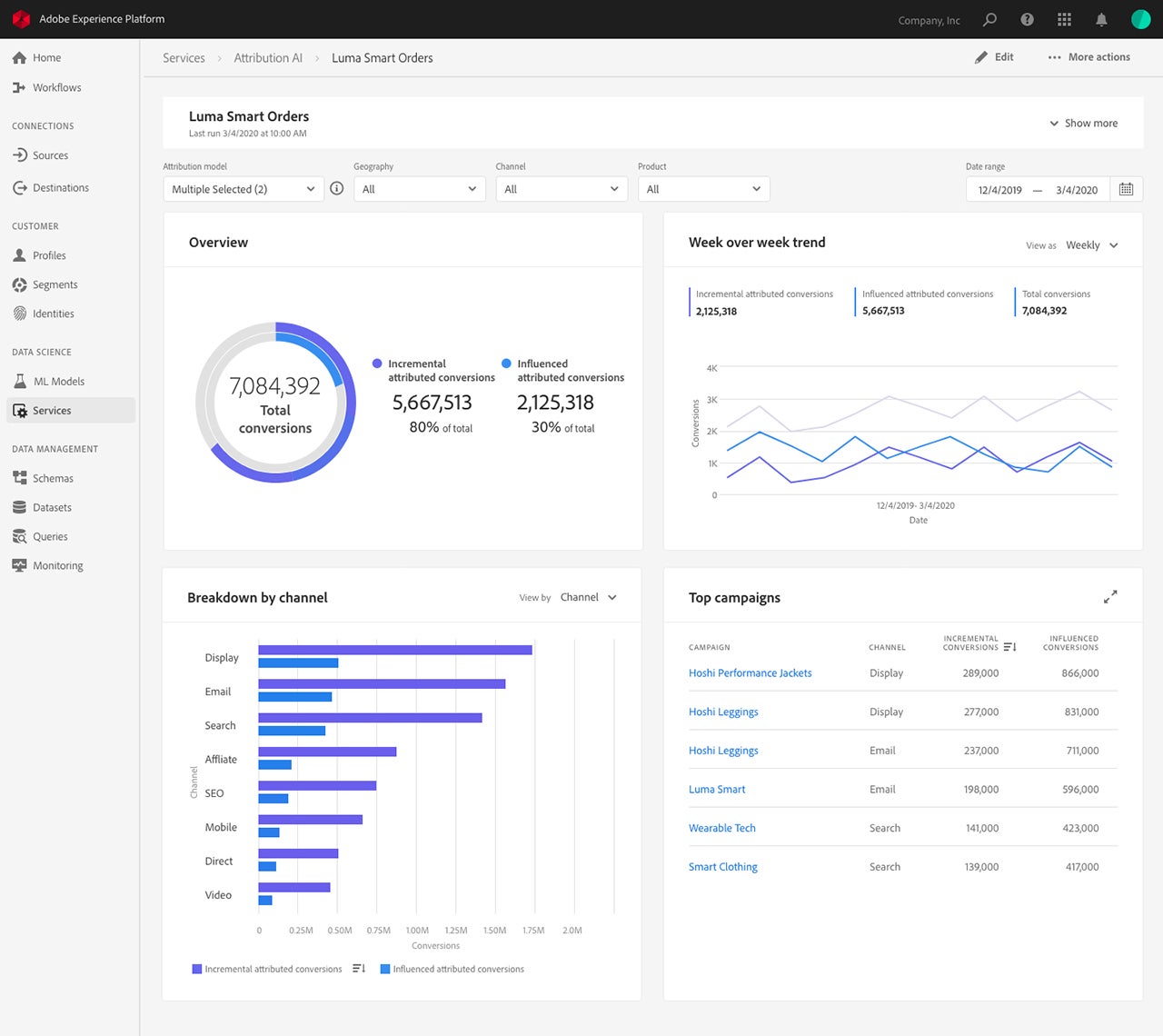1163x1036 pixels.
Task: Click Incremental Conversions column sort icon
Action: click(1009, 647)
